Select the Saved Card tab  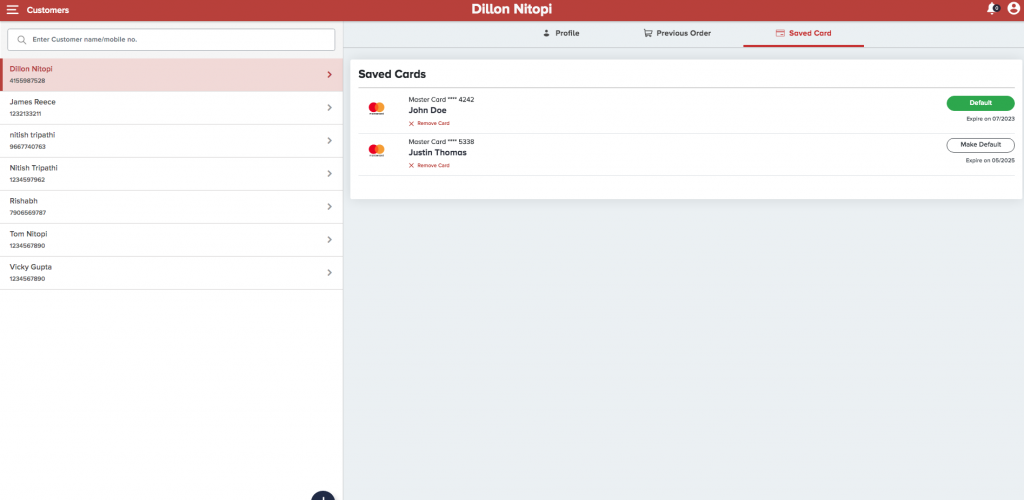(x=803, y=33)
